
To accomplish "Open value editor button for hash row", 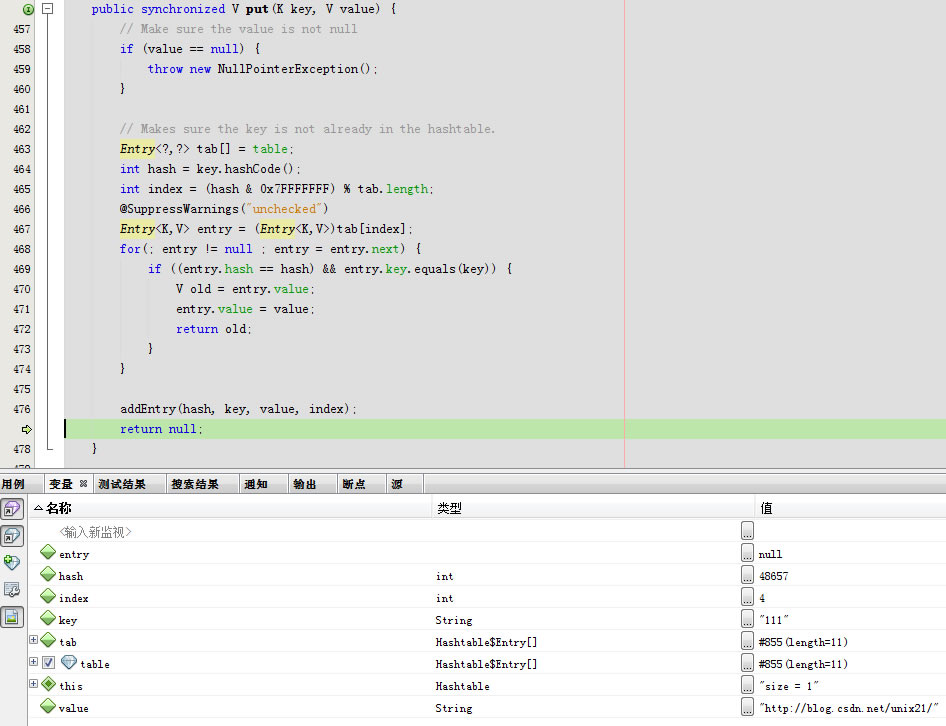I will pos(747,575).
